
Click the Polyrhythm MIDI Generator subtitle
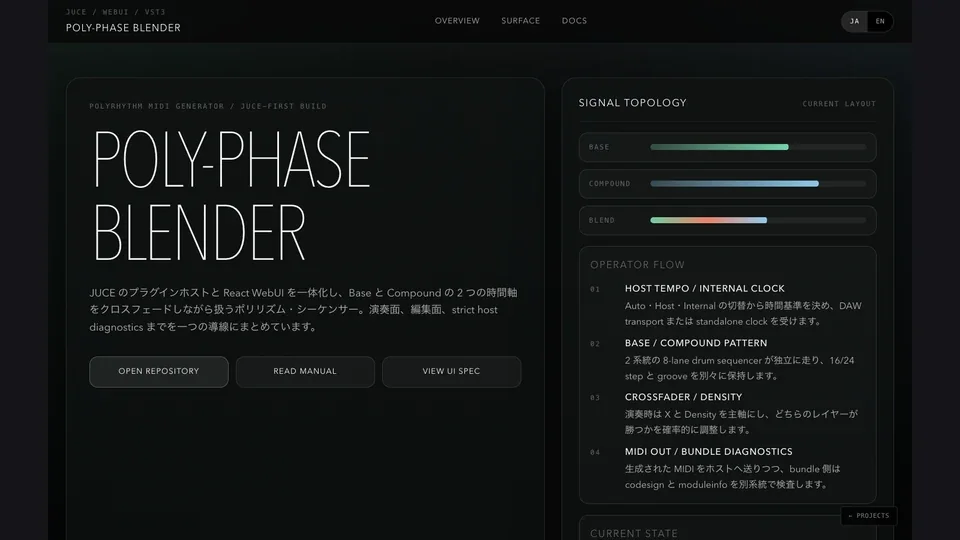coord(208,106)
